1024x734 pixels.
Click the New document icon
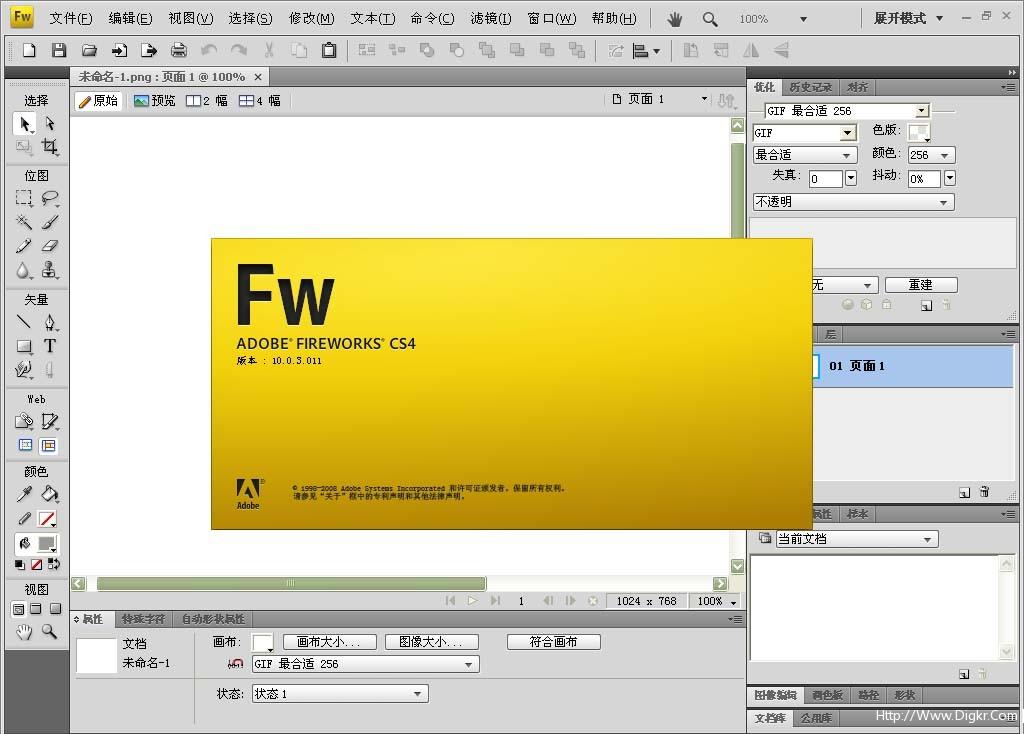pos(29,50)
